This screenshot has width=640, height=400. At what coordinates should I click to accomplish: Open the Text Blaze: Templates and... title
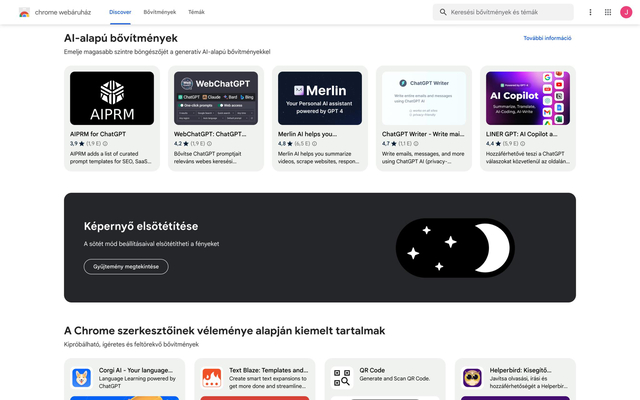pyautogui.click(x=269, y=370)
